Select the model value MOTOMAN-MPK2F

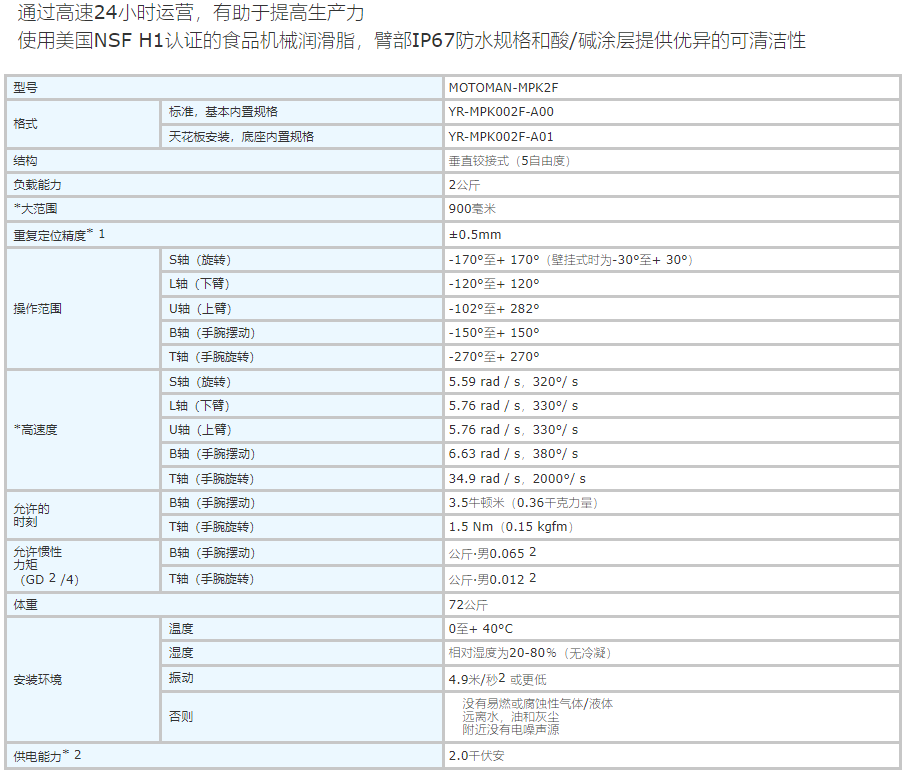[503, 88]
